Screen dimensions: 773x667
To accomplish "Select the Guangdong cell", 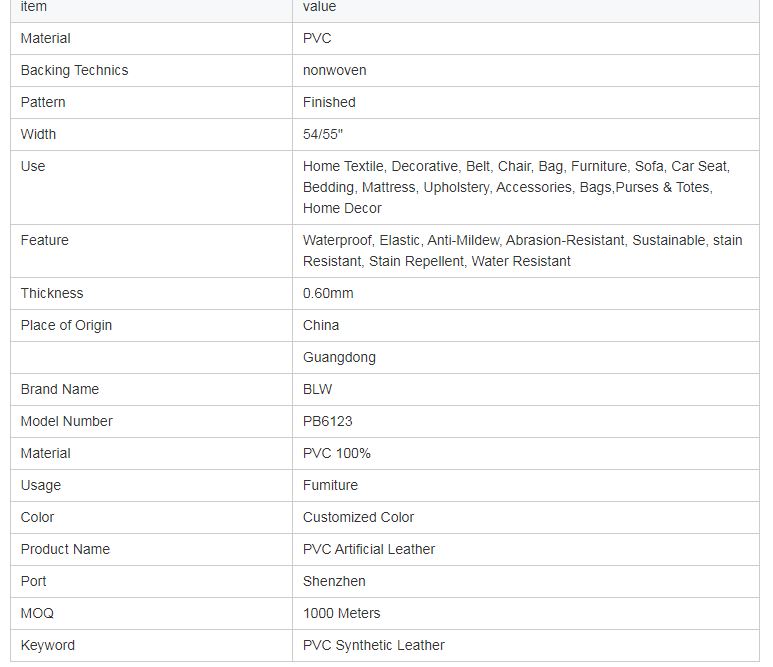I will pos(526,357).
